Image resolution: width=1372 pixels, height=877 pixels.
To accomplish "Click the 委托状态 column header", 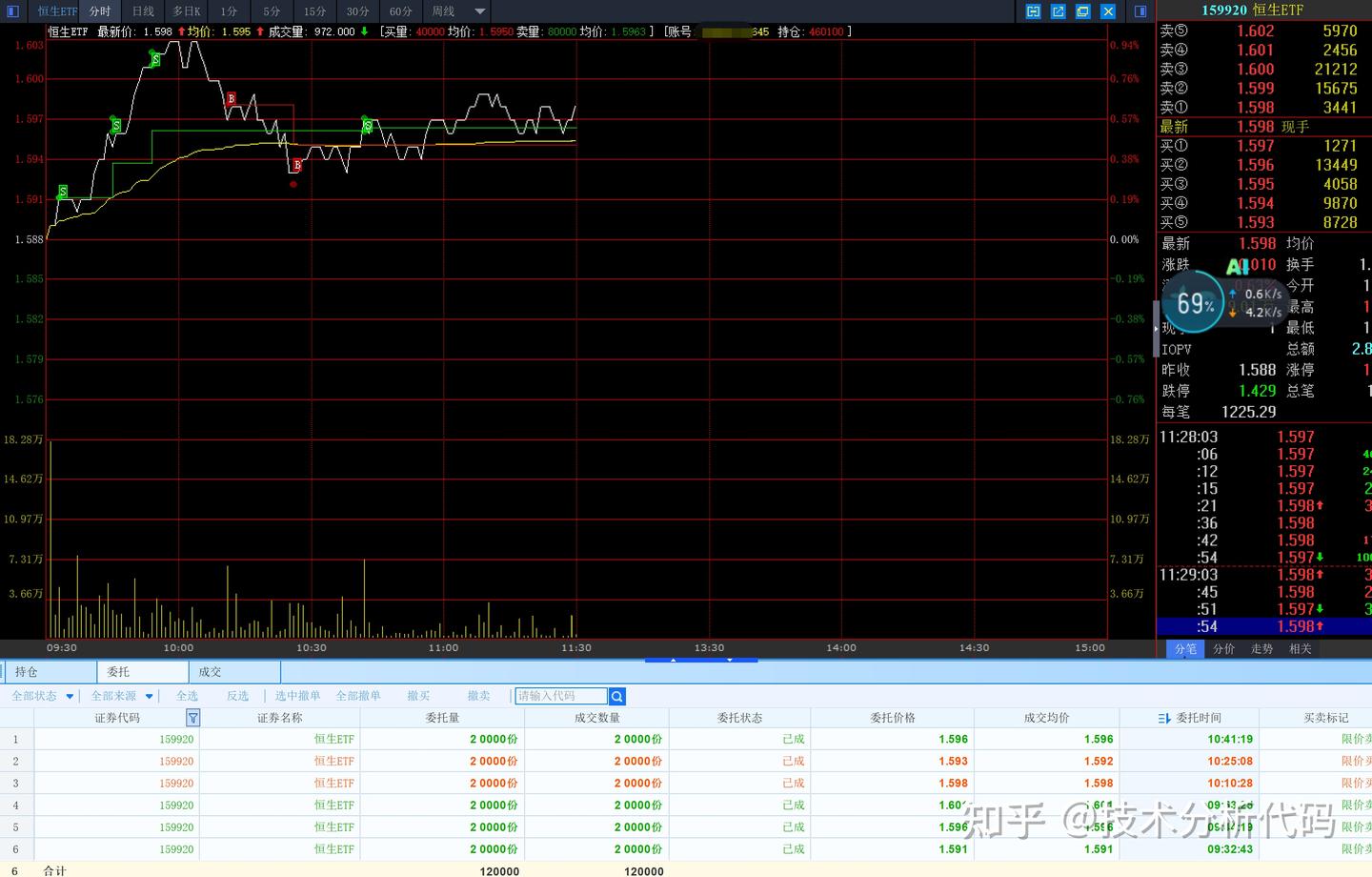I will point(739,718).
